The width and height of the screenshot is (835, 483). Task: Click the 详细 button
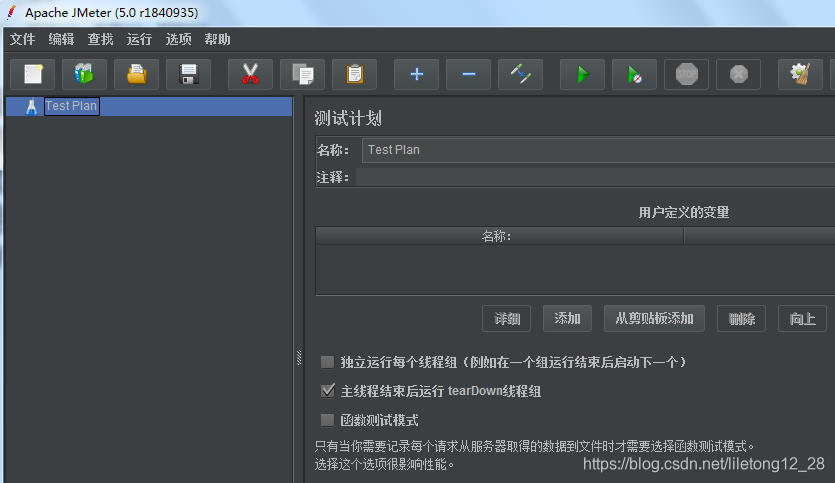point(506,318)
